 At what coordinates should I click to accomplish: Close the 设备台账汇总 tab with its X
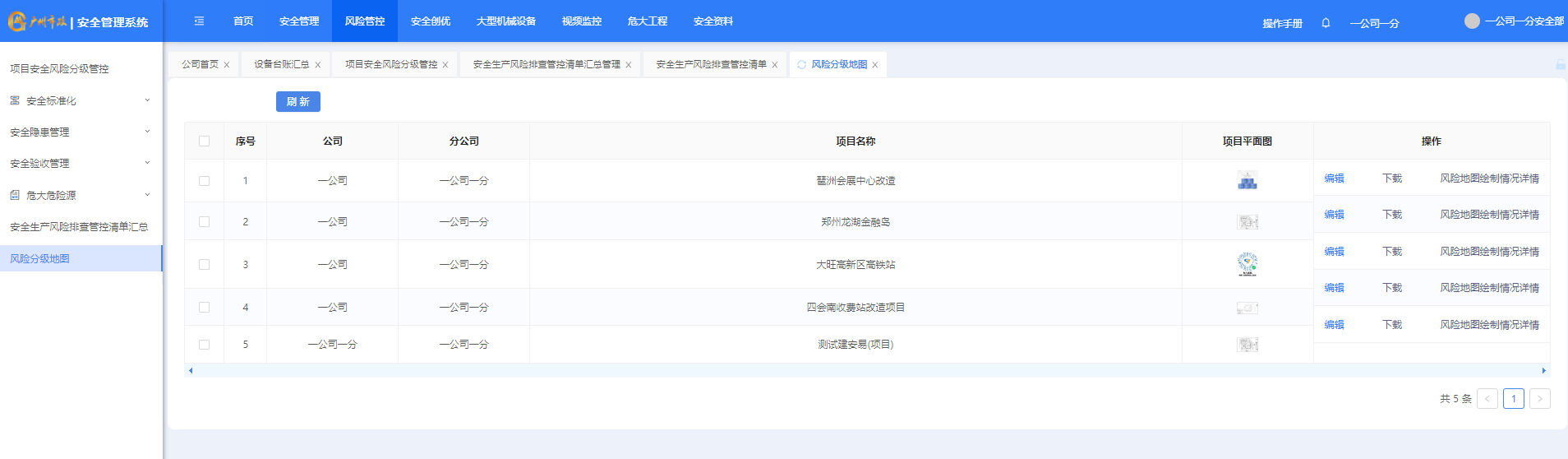(318, 65)
